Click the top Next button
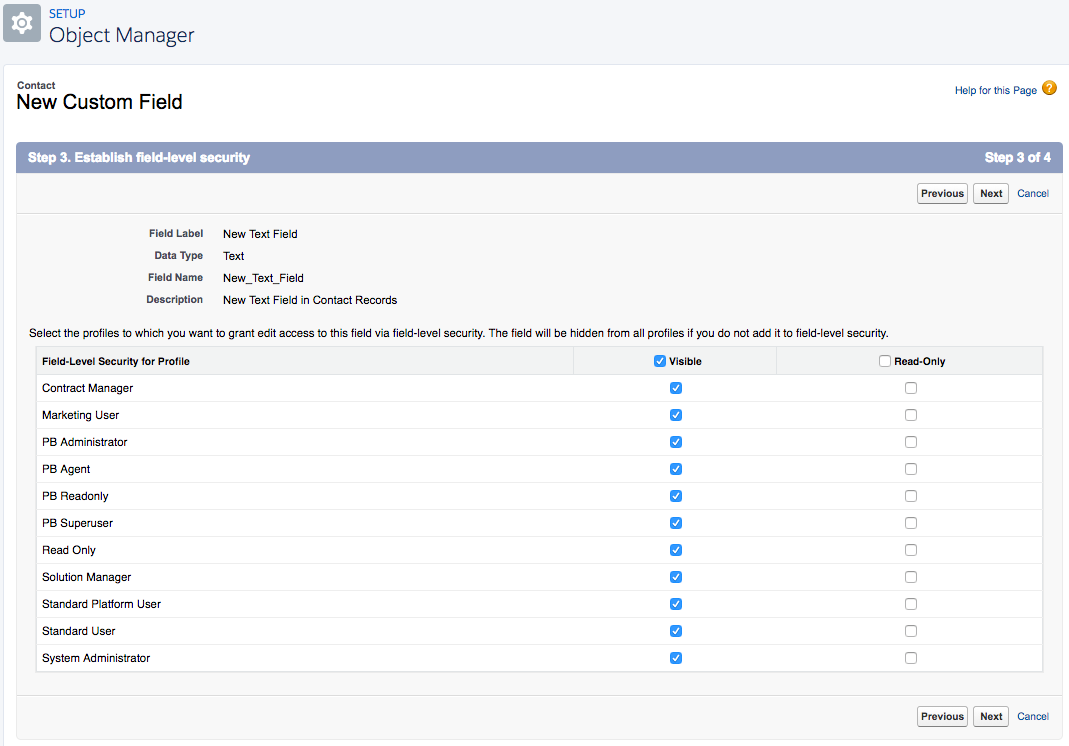Viewport: 1069px width, 746px height. coord(990,193)
